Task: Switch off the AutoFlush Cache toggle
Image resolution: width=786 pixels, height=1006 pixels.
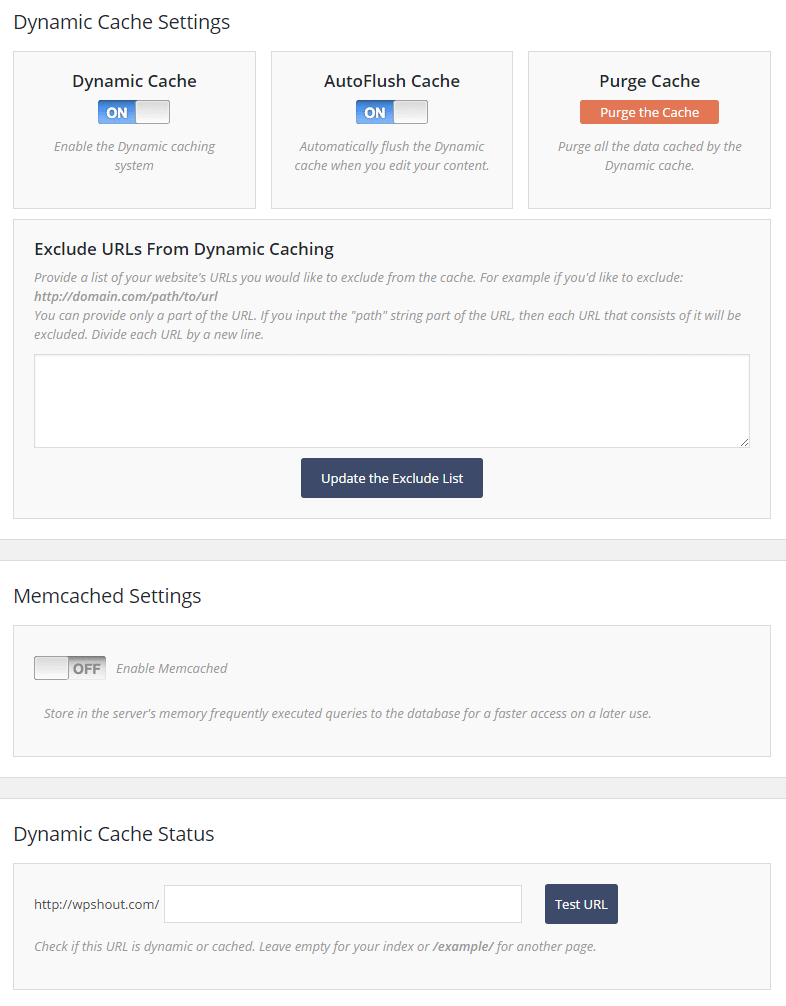Action: (x=391, y=112)
